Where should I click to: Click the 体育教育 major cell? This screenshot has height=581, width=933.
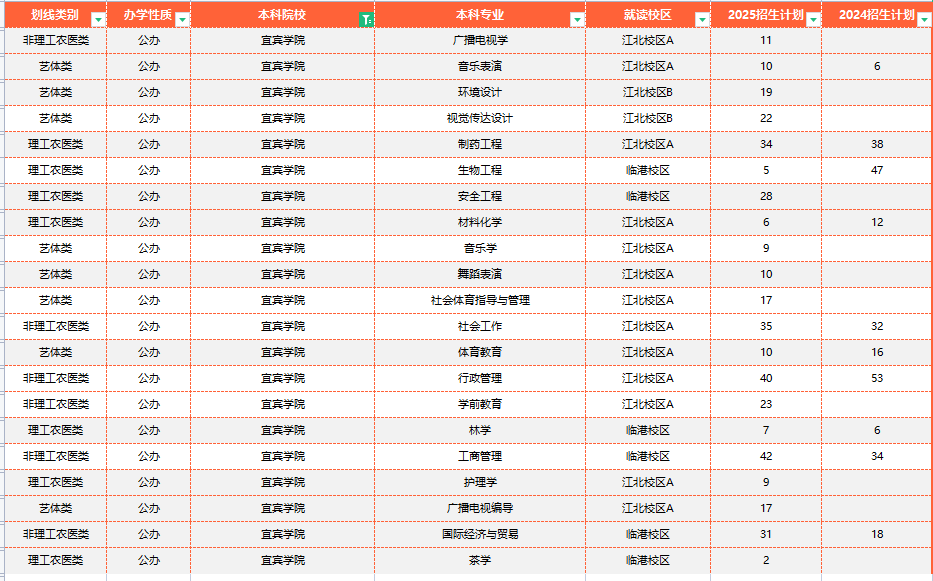point(480,352)
